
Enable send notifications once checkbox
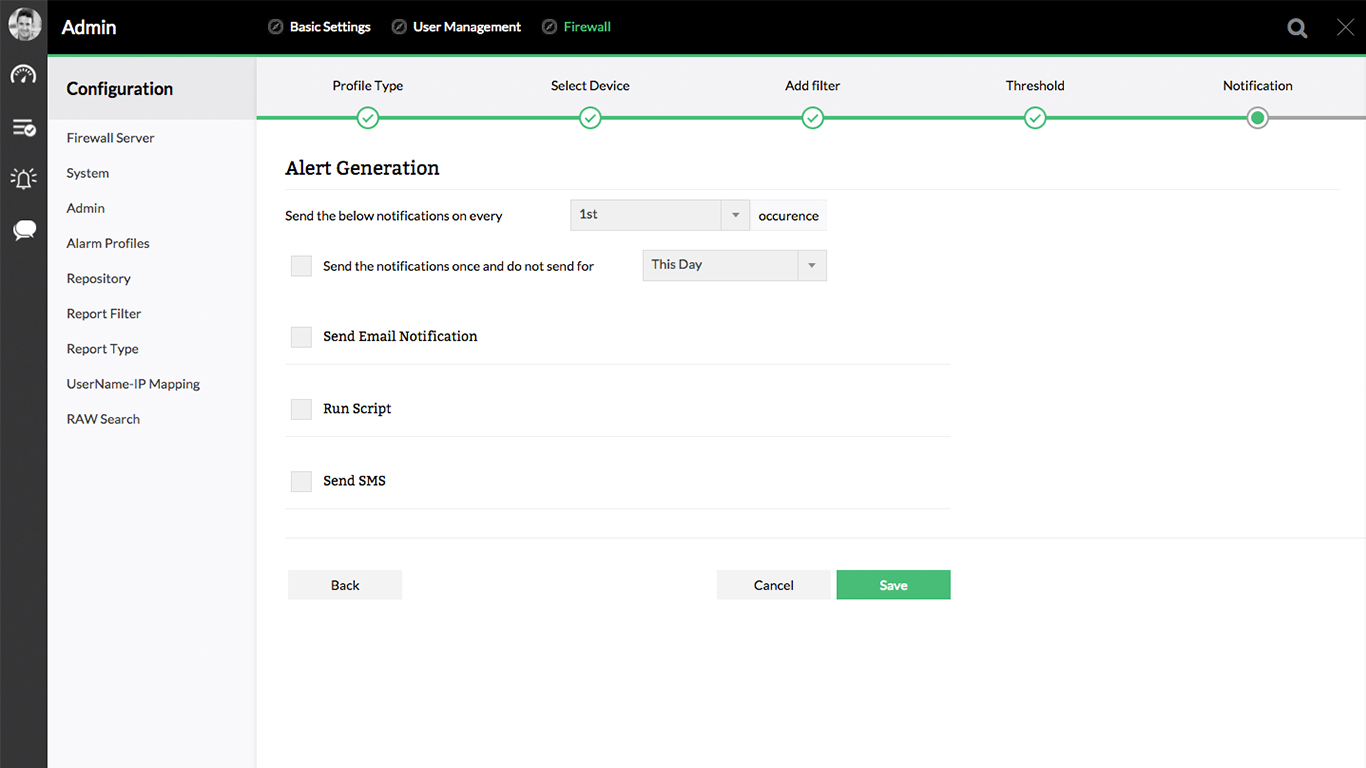tap(301, 266)
